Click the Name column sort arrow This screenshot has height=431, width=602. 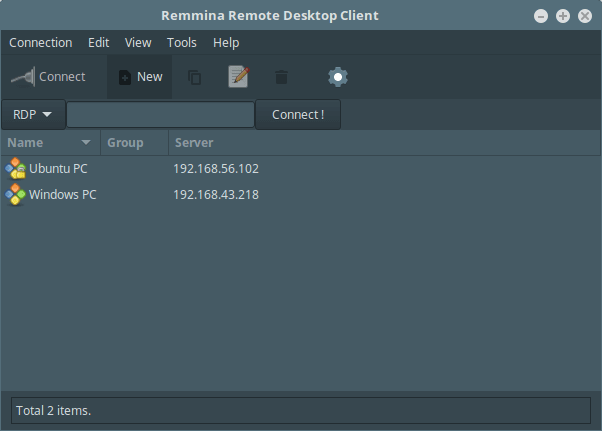pyautogui.click(x=85, y=143)
